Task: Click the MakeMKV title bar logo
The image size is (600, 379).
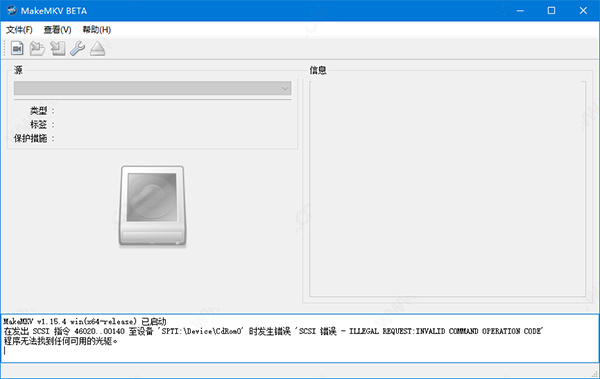Action: coord(11,10)
